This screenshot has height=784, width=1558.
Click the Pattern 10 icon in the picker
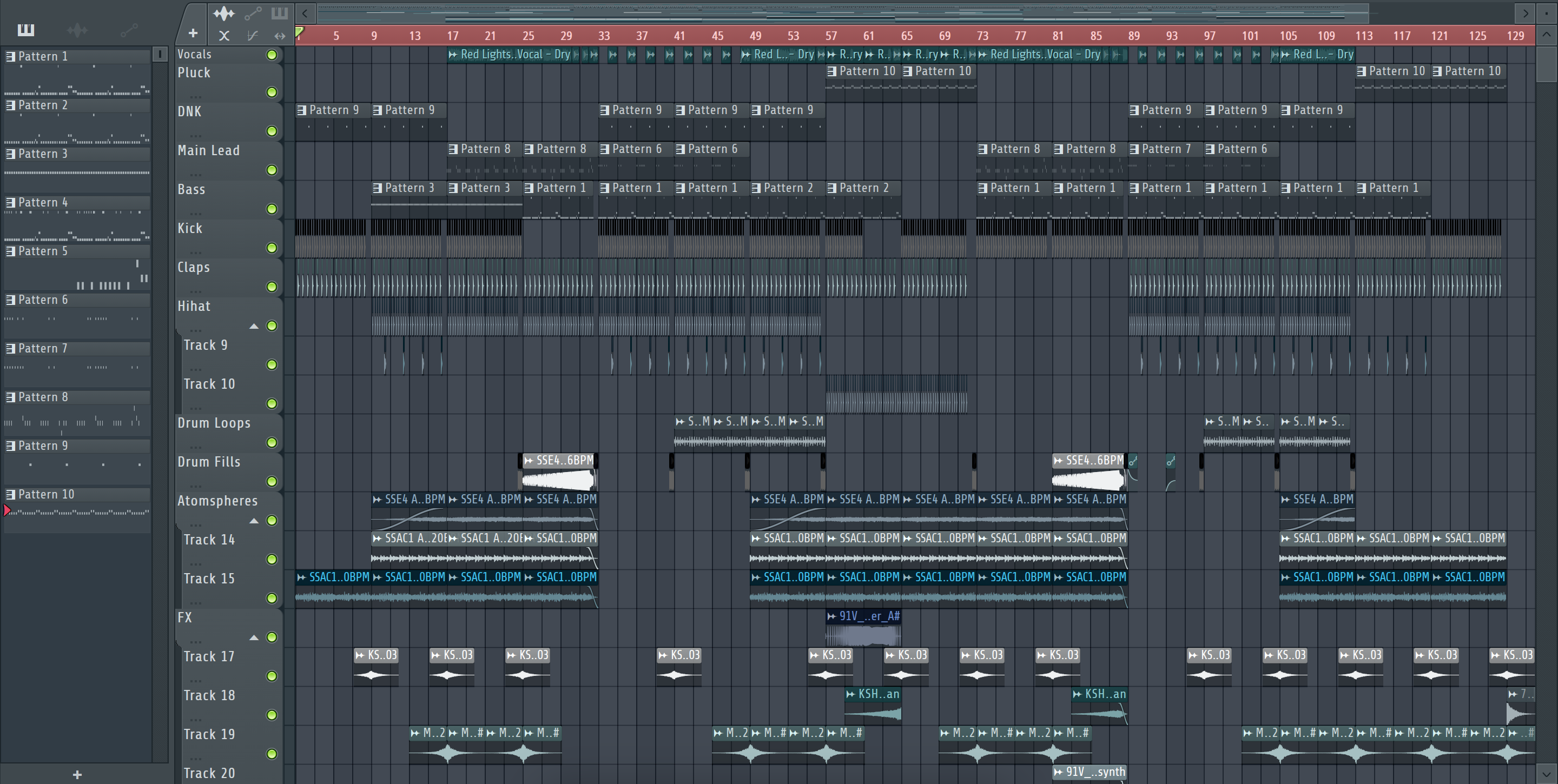pyautogui.click(x=10, y=494)
